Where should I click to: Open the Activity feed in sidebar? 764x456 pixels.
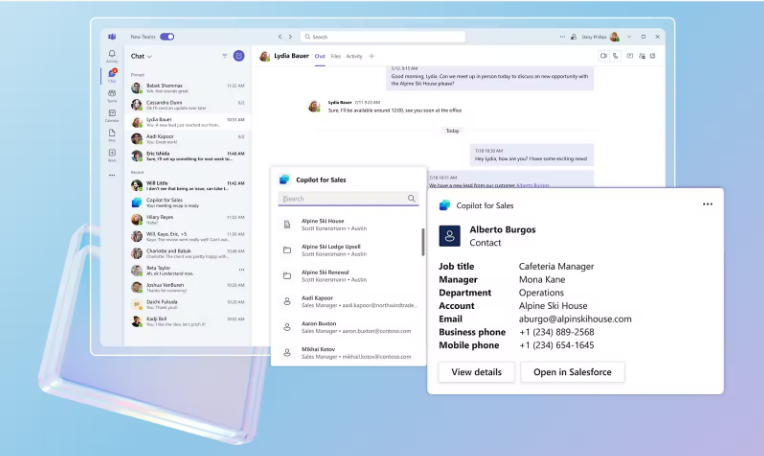(112, 56)
